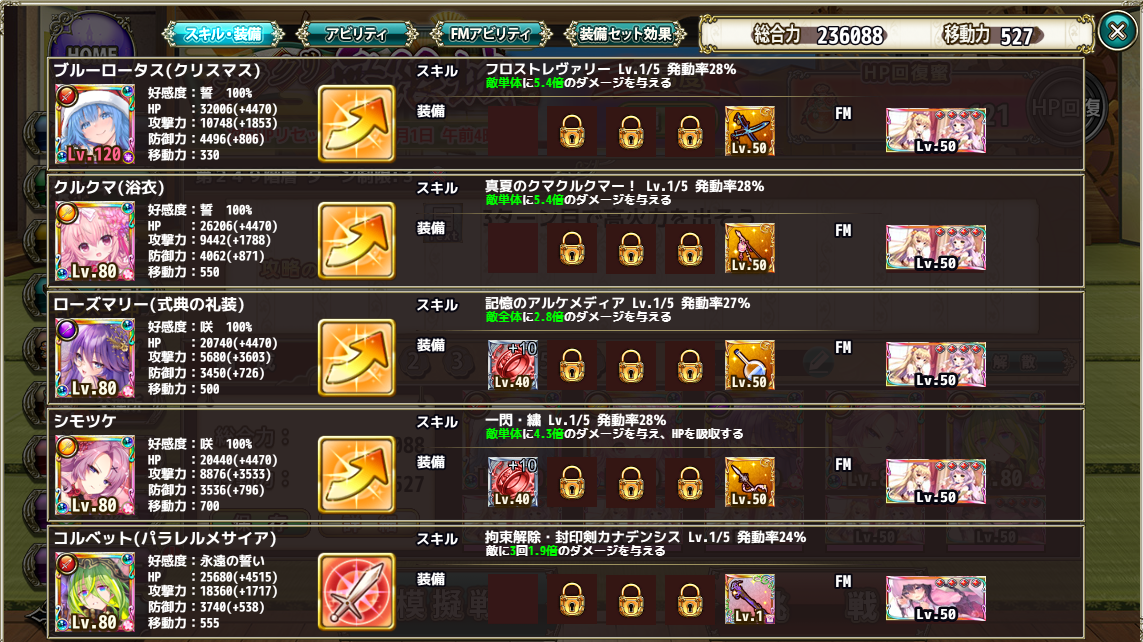This screenshot has height=642, width=1143.
Task: Click empty first equipment slot of コルベット
Action: 512,599
